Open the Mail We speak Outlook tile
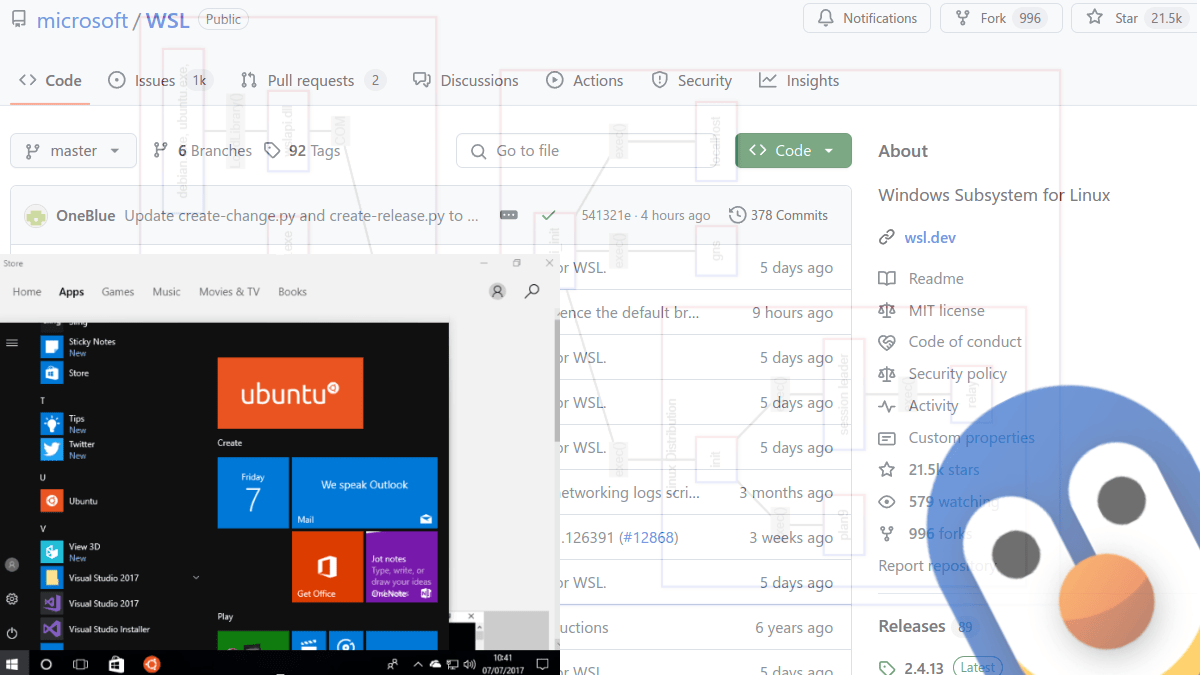Viewport: 1200px width, 675px height. (x=364, y=493)
